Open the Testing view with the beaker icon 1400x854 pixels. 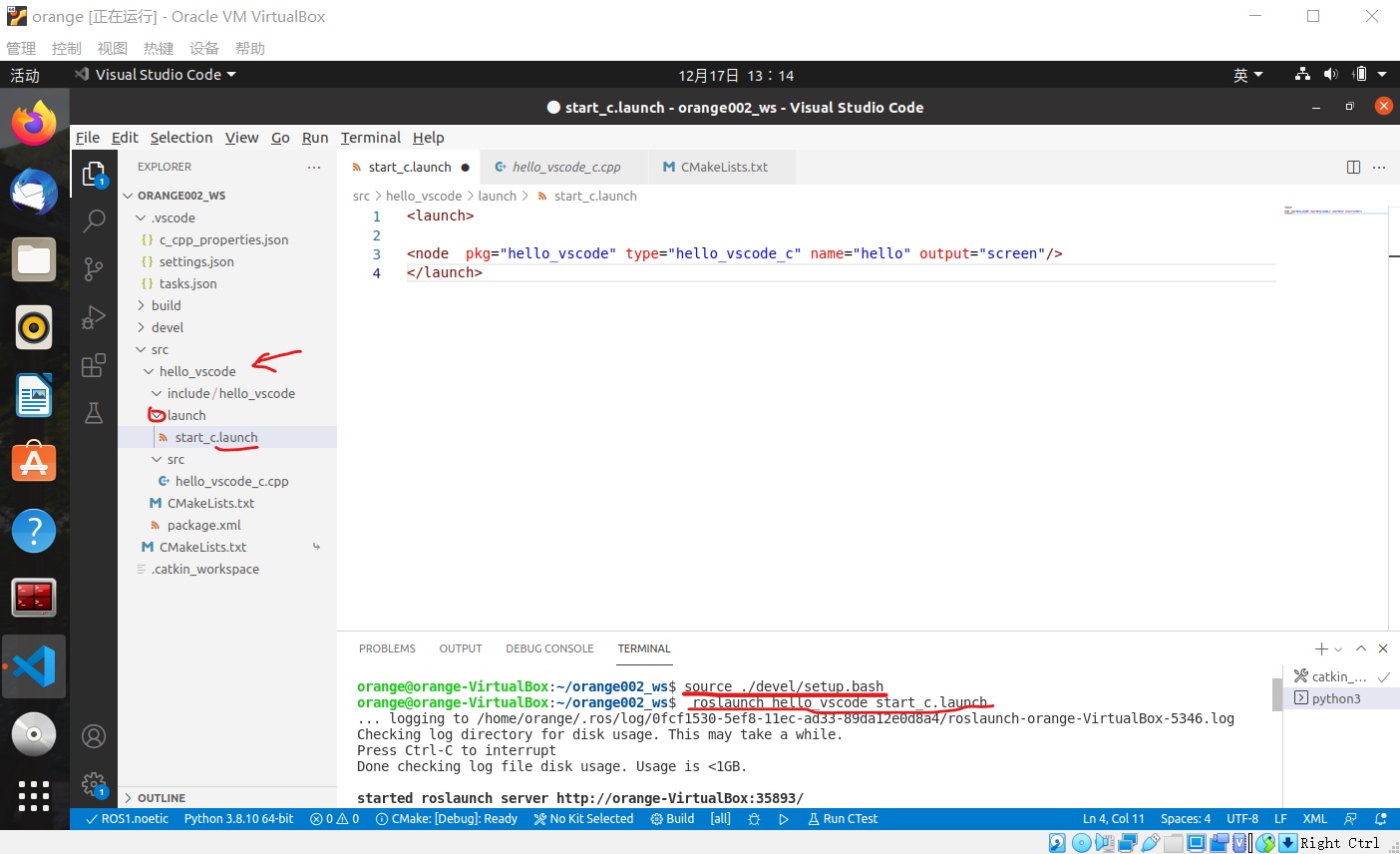click(x=93, y=413)
